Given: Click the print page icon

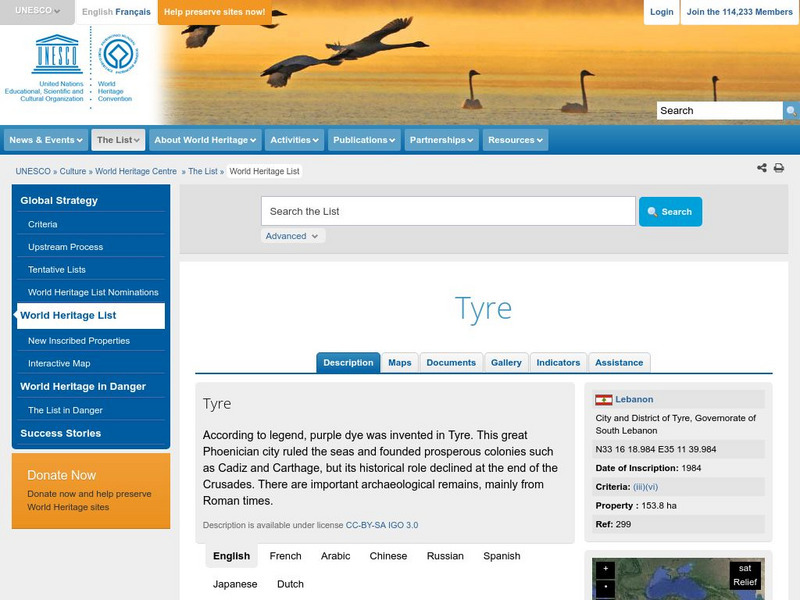Looking at the screenshot, I should click(x=779, y=168).
